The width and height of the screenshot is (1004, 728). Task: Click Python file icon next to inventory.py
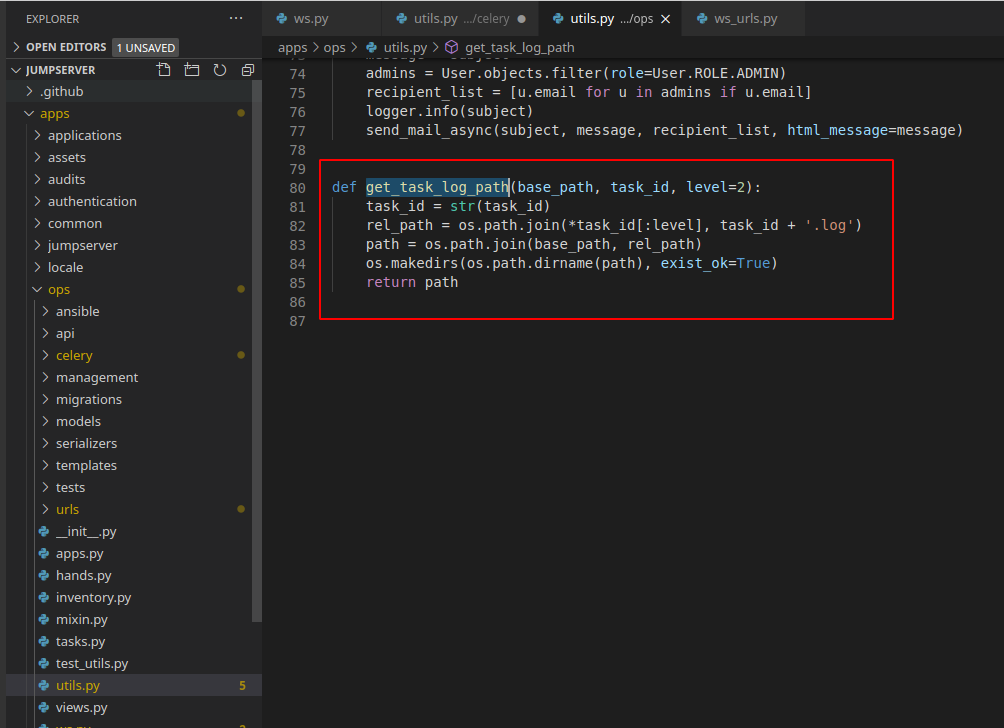44,597
